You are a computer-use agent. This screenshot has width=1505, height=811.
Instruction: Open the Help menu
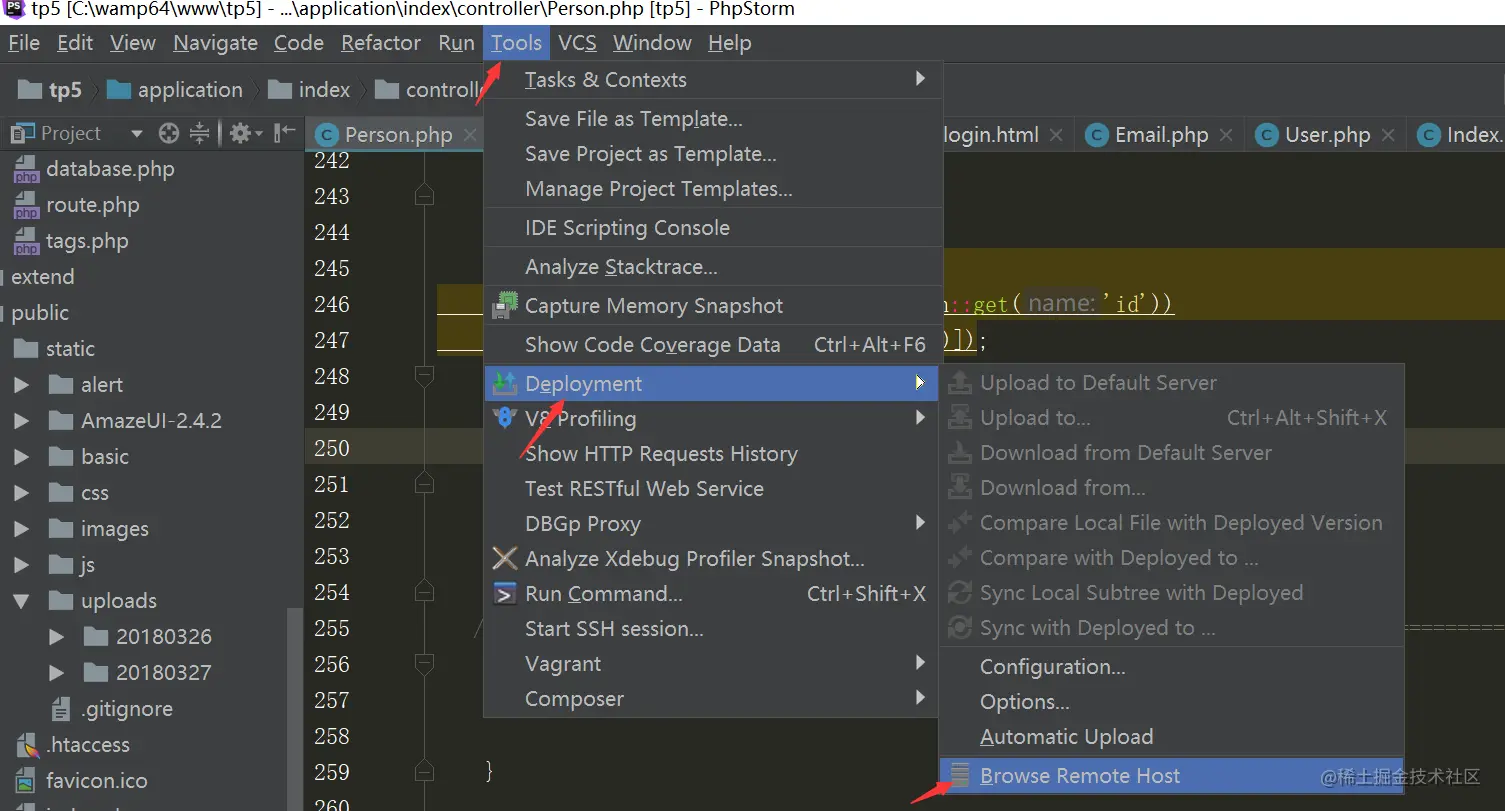click(729, 43)
